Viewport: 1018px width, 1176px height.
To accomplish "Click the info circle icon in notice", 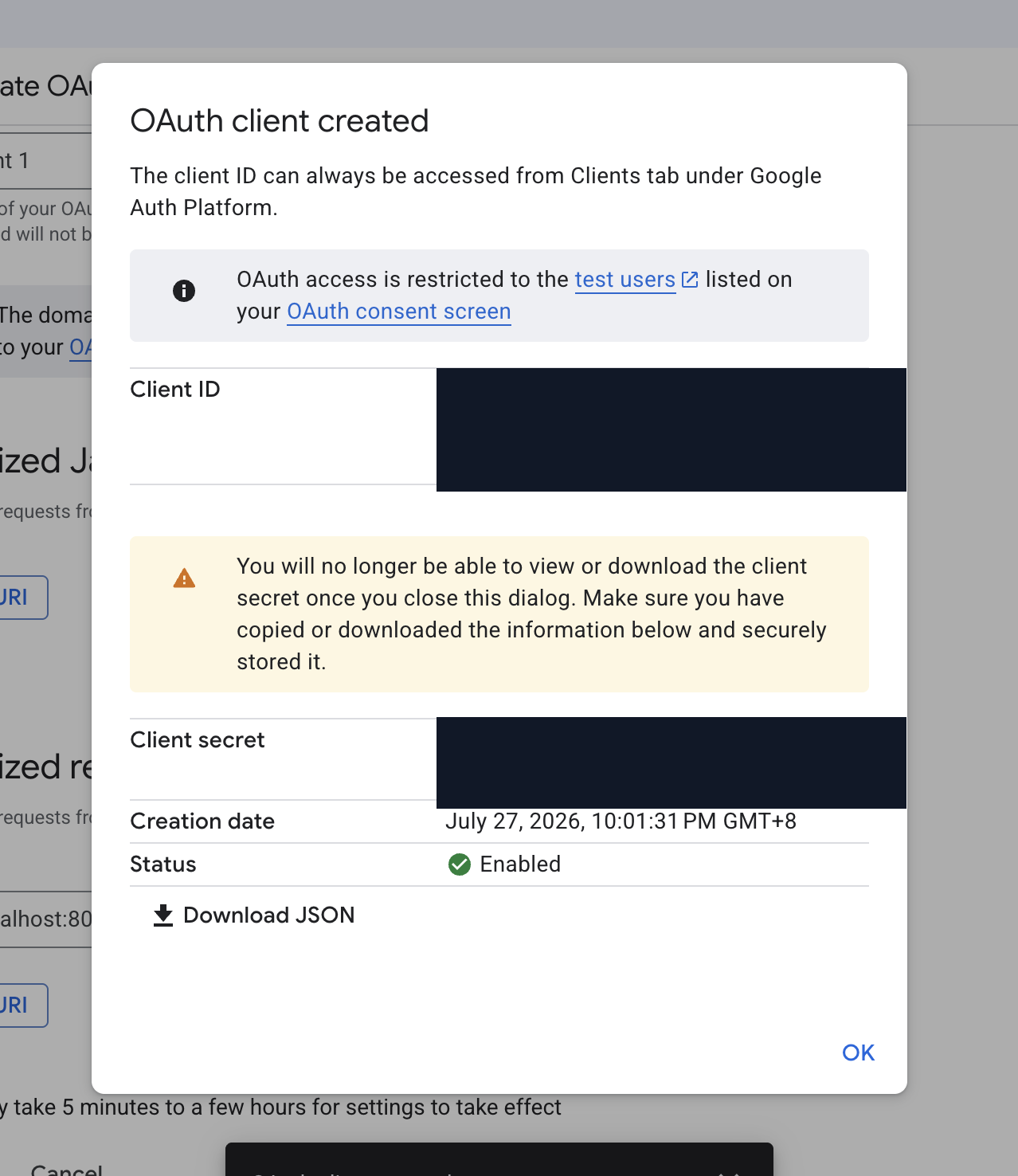I will (x=184, y=291).
